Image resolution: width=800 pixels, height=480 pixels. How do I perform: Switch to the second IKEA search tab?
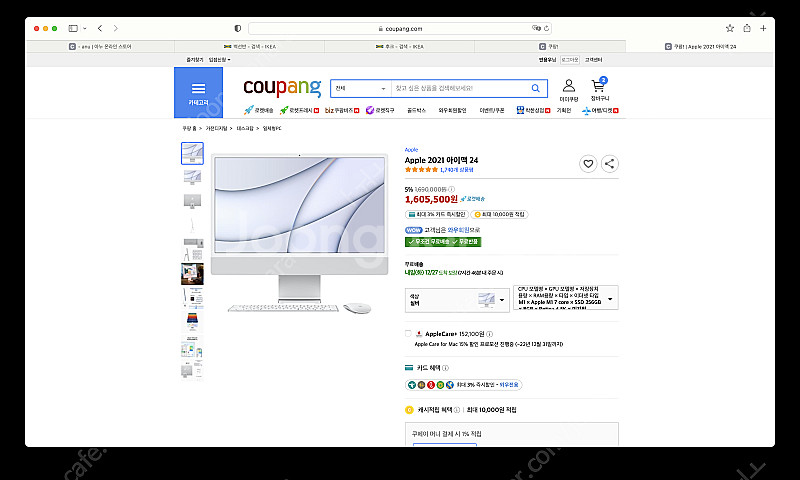coord(399,46)
